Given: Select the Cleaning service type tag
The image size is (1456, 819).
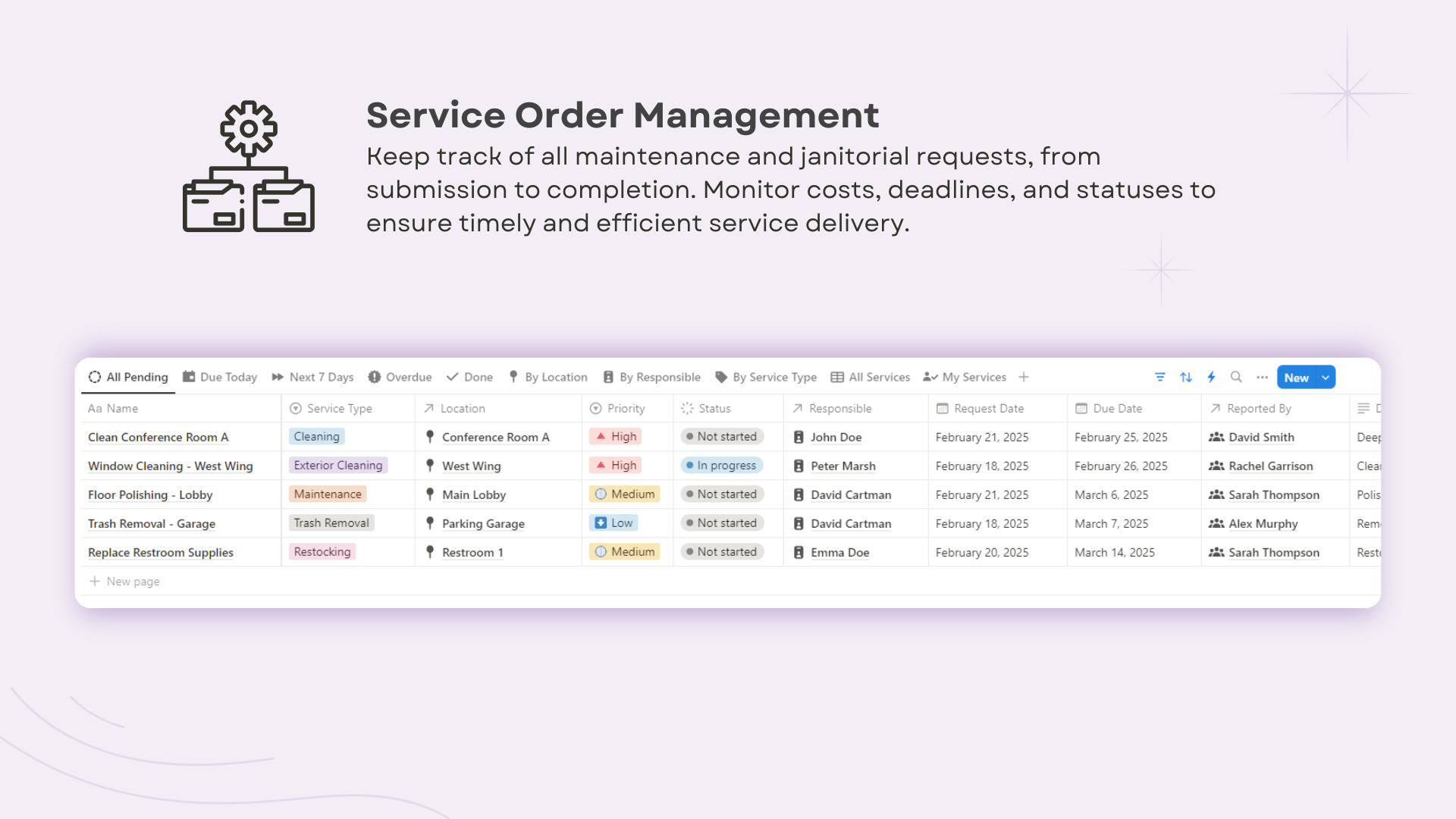Looking at the screenshot, I should point(316,436).
